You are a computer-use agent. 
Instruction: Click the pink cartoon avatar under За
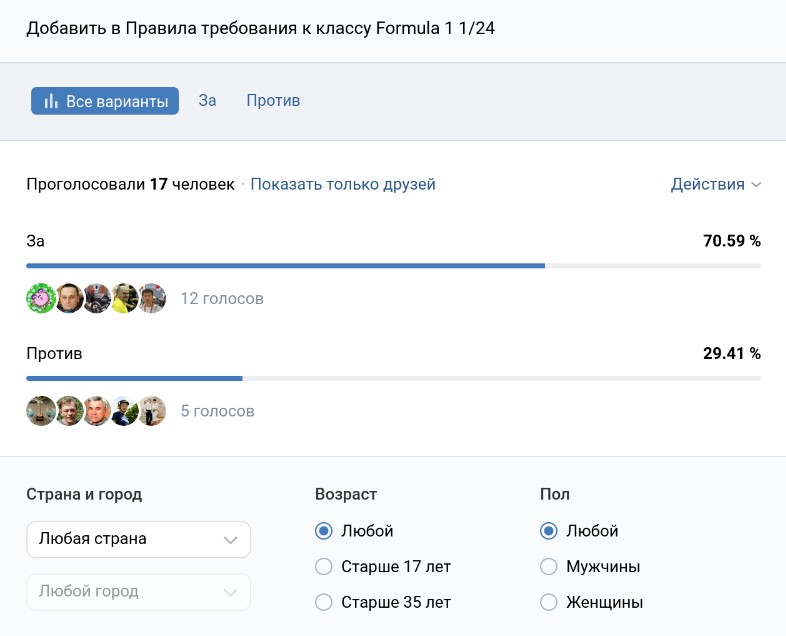point(40,298)
